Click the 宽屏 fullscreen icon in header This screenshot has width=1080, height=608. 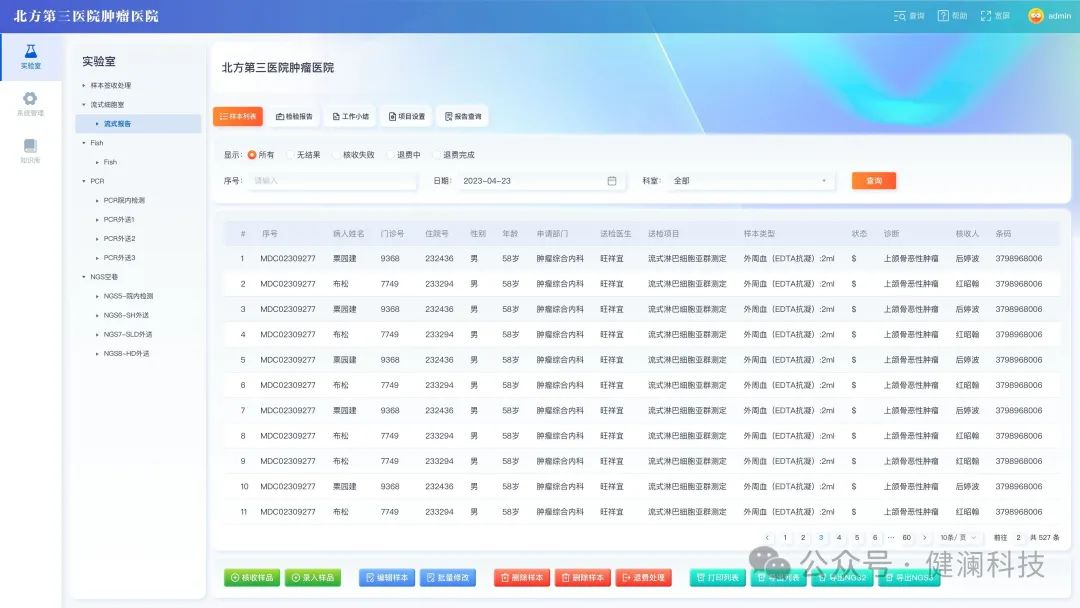986,16
